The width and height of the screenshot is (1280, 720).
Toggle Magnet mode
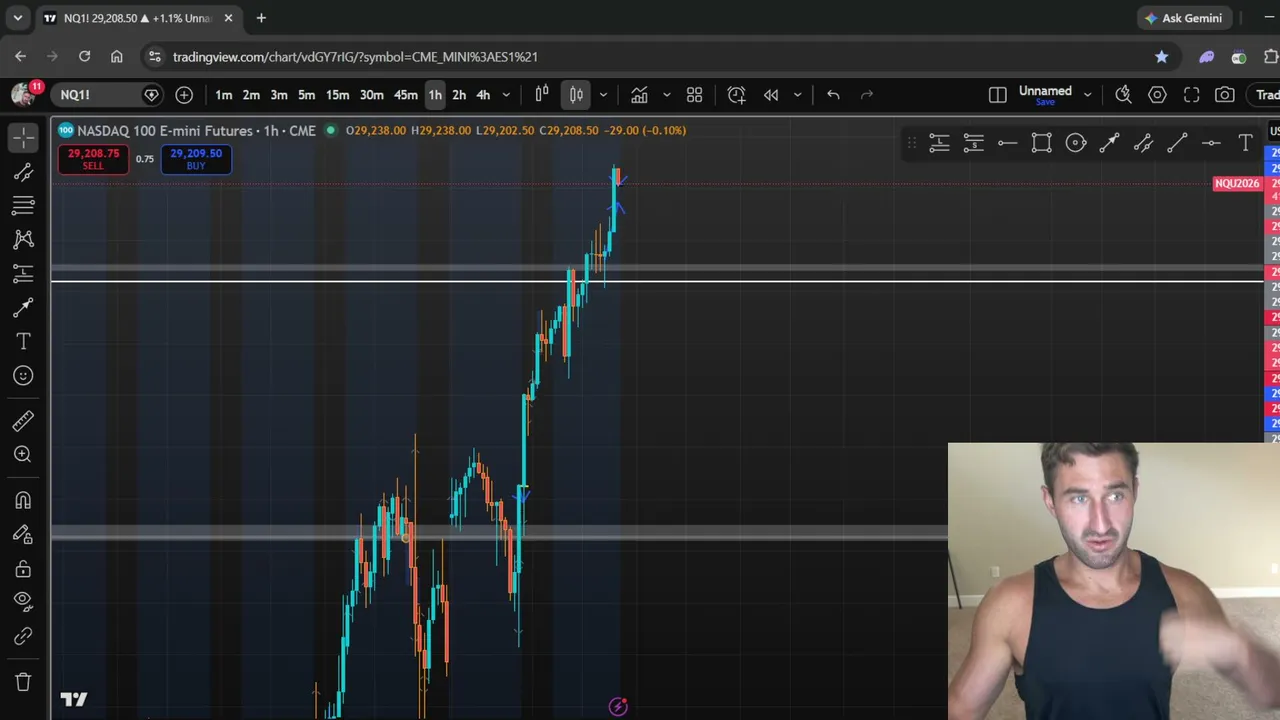pos(23,501)
